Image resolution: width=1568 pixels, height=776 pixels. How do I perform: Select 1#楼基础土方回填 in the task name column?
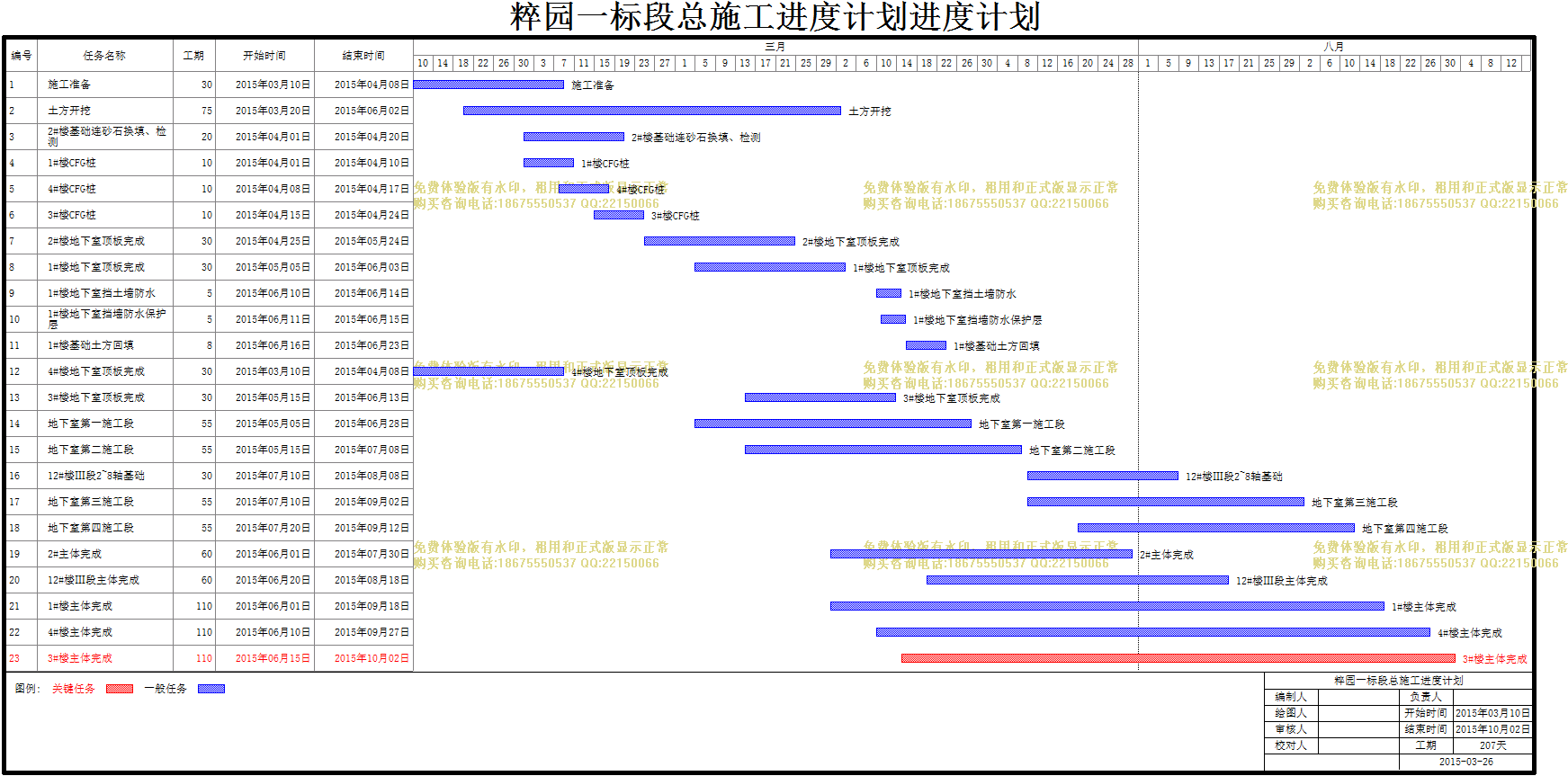click(x=91, y=345)
